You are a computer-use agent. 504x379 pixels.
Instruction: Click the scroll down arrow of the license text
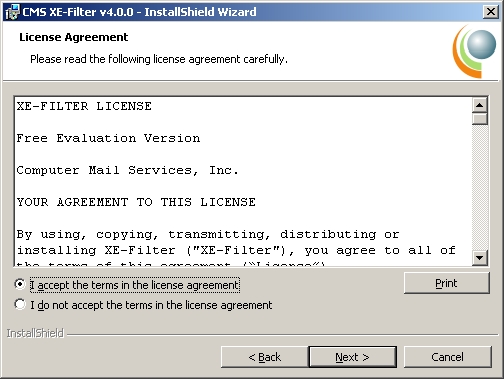click(x=480, y=257)
